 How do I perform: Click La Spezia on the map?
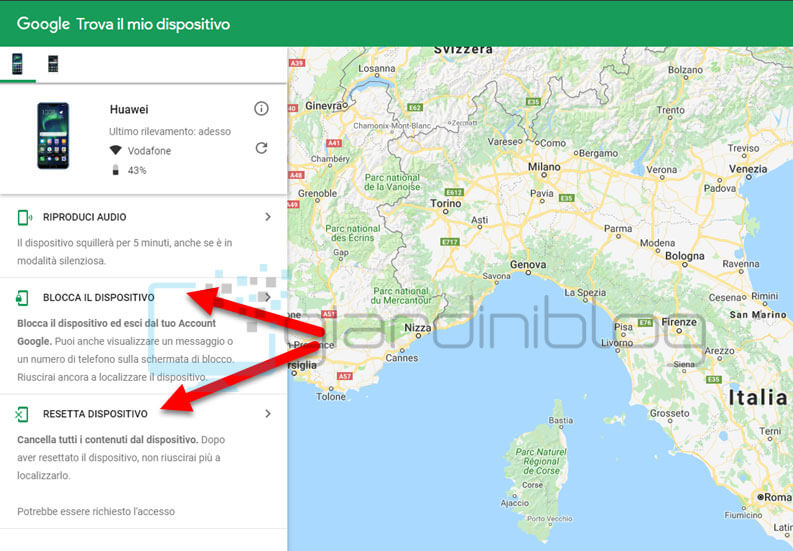click(585, 292)
